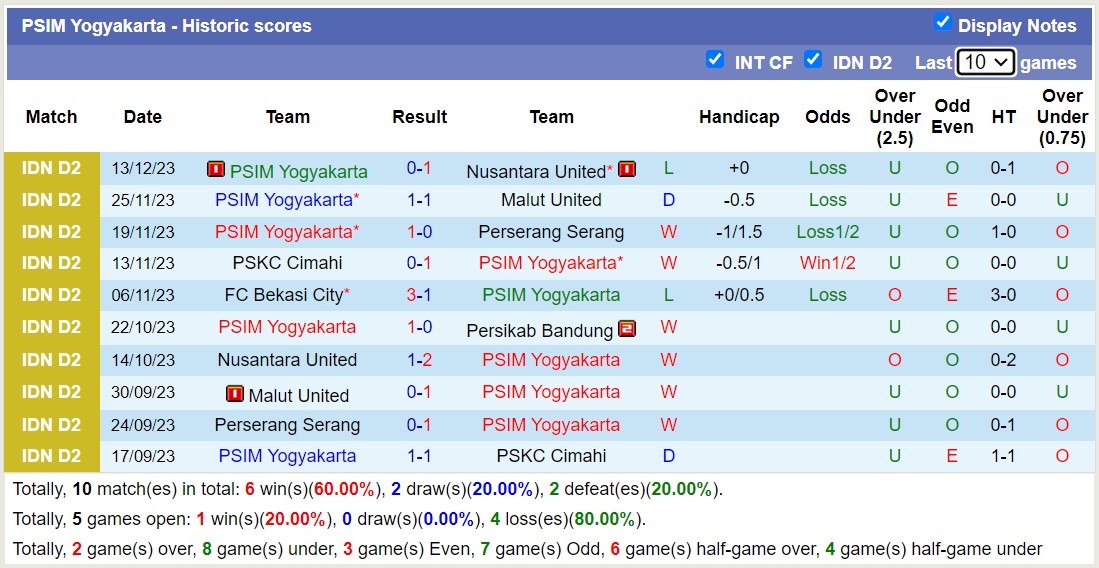Click the Win1/2 odds for 13/11/23 match

point(827,264)
